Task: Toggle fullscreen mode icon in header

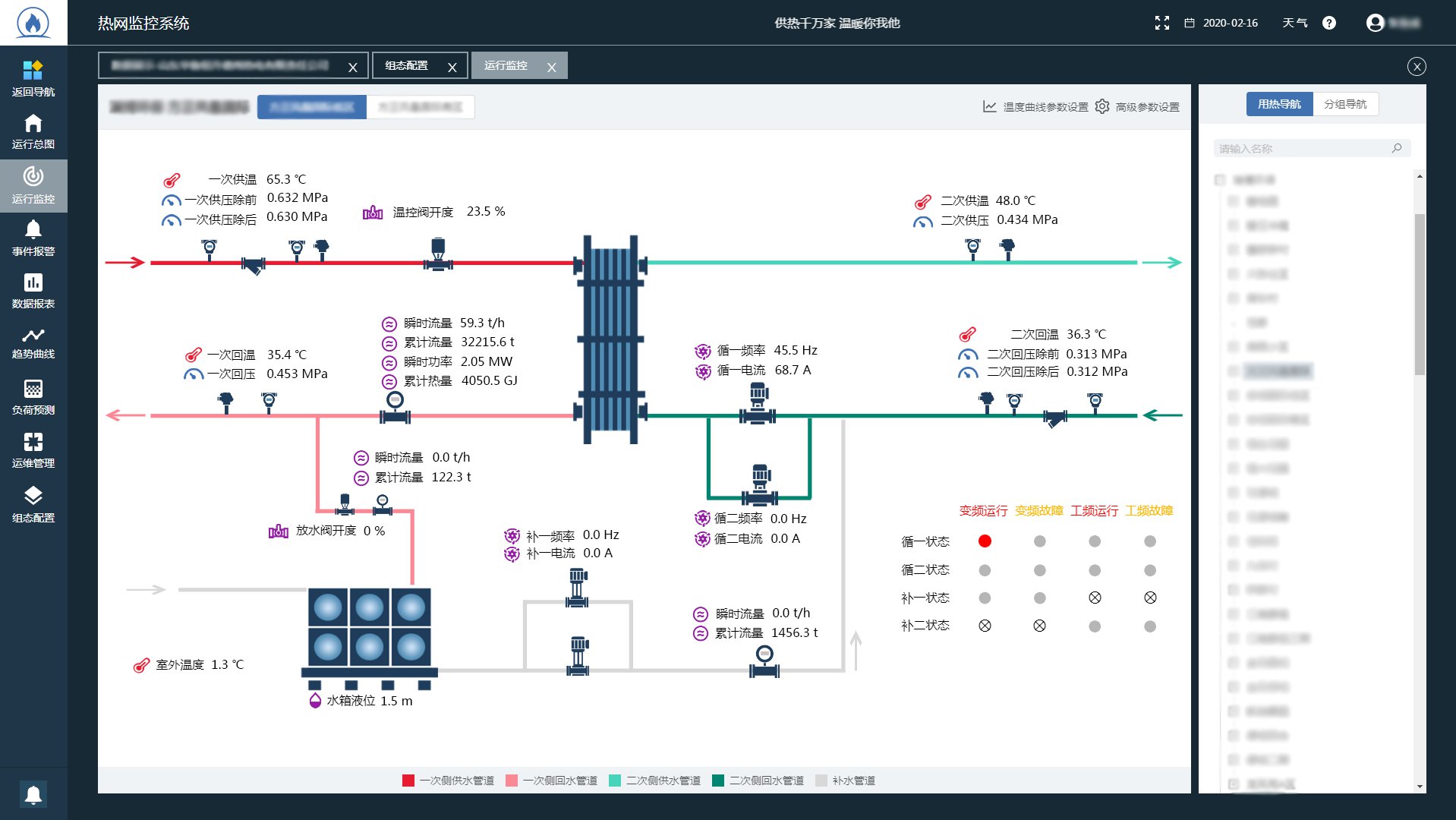Action: tap(1161, 23)
